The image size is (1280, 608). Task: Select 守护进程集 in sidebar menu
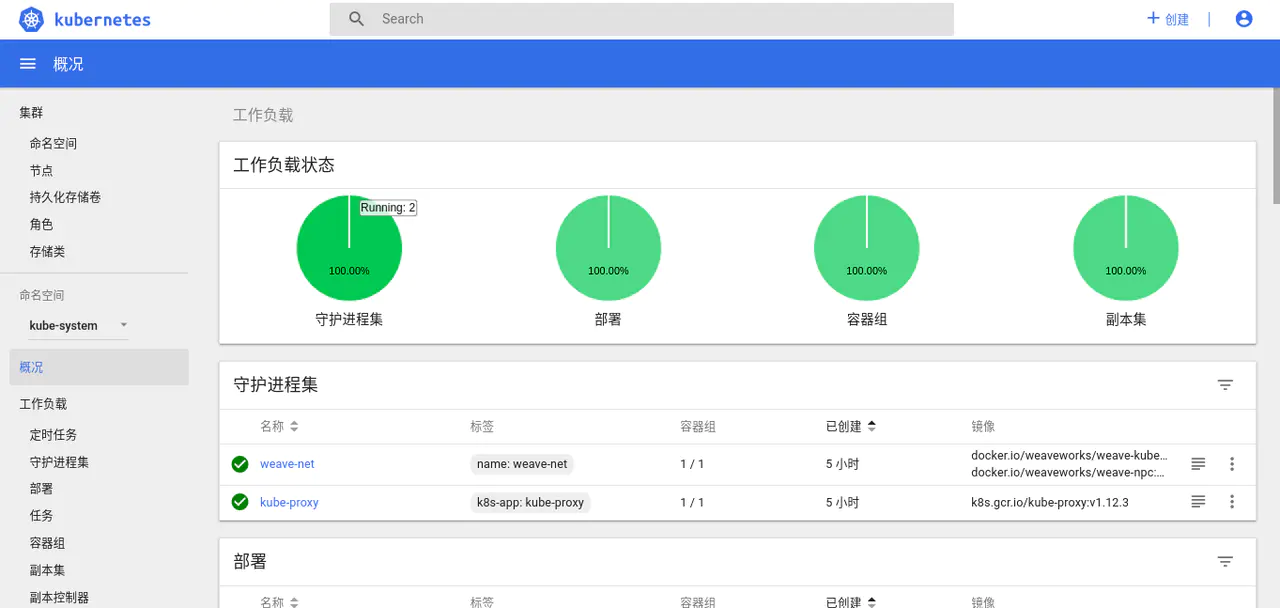point(59,462)
